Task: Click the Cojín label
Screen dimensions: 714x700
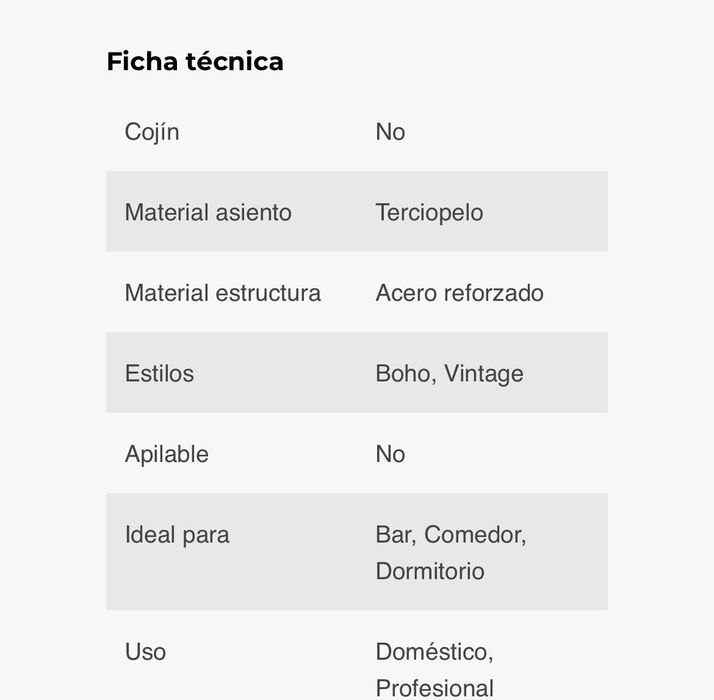Action: (x=152, y=132)
